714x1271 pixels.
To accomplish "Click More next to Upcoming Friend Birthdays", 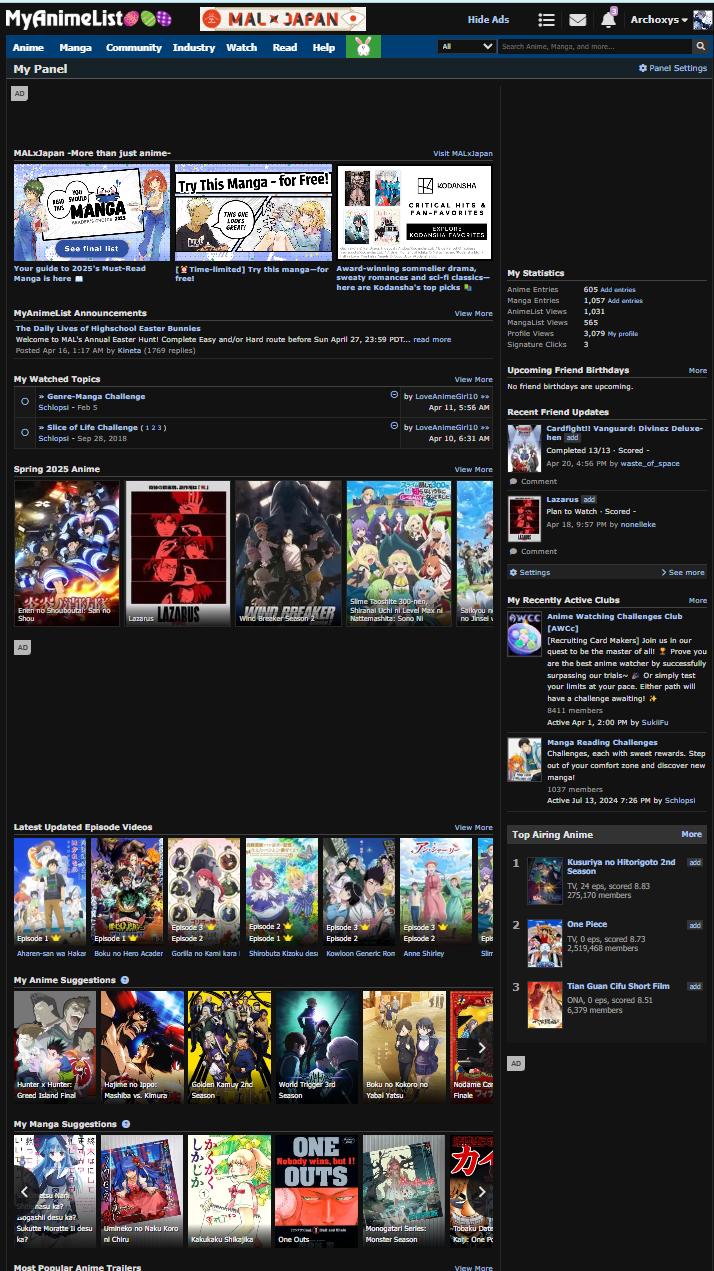I will 698,370.
